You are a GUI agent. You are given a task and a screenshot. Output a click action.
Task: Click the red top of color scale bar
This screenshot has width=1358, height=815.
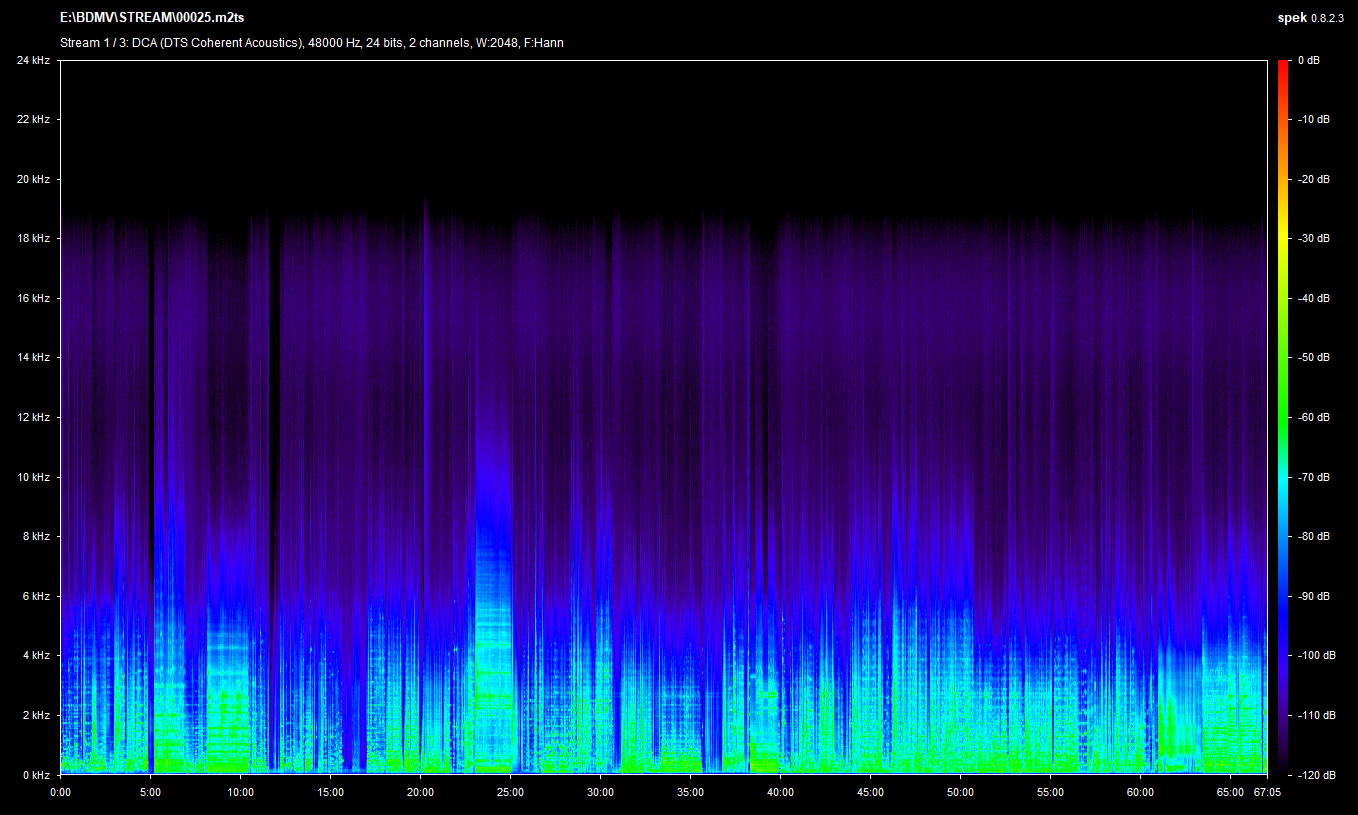pyautogui.click(x=1283, y=66)
